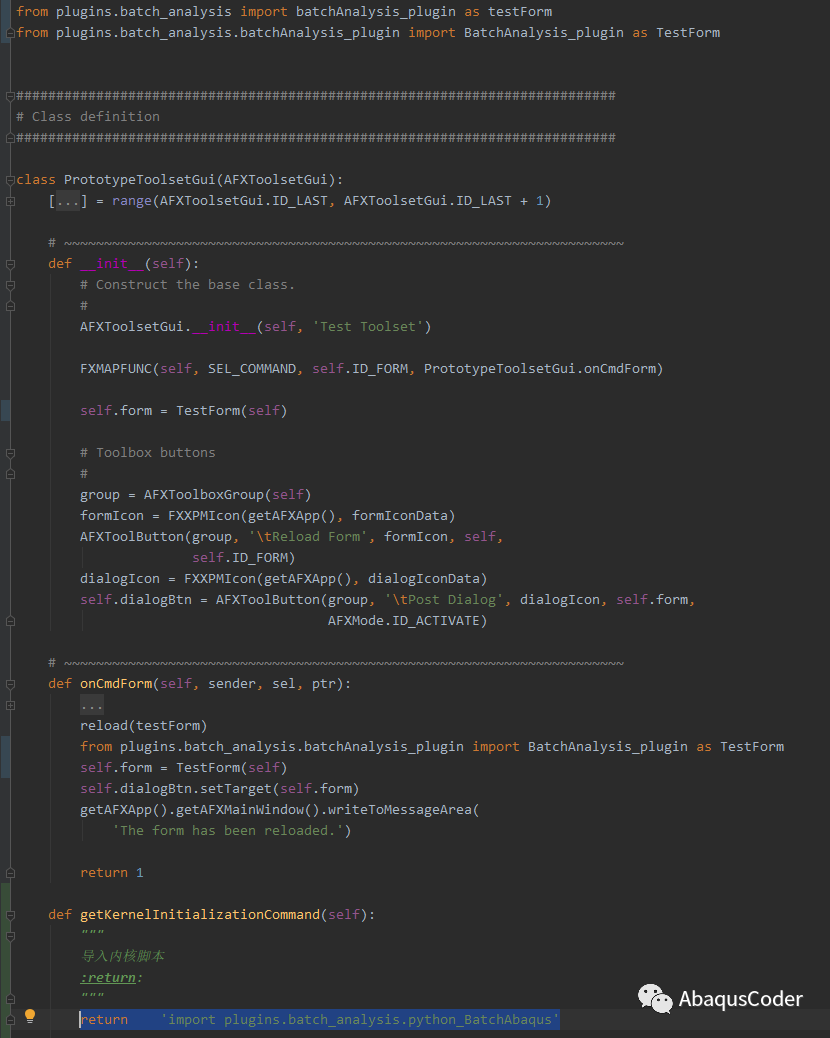This screenshot has width=830, height=1038.
Task: Click 'AFXMode.ID_ACTIVATE' argument
Action: tap(404, 621)
